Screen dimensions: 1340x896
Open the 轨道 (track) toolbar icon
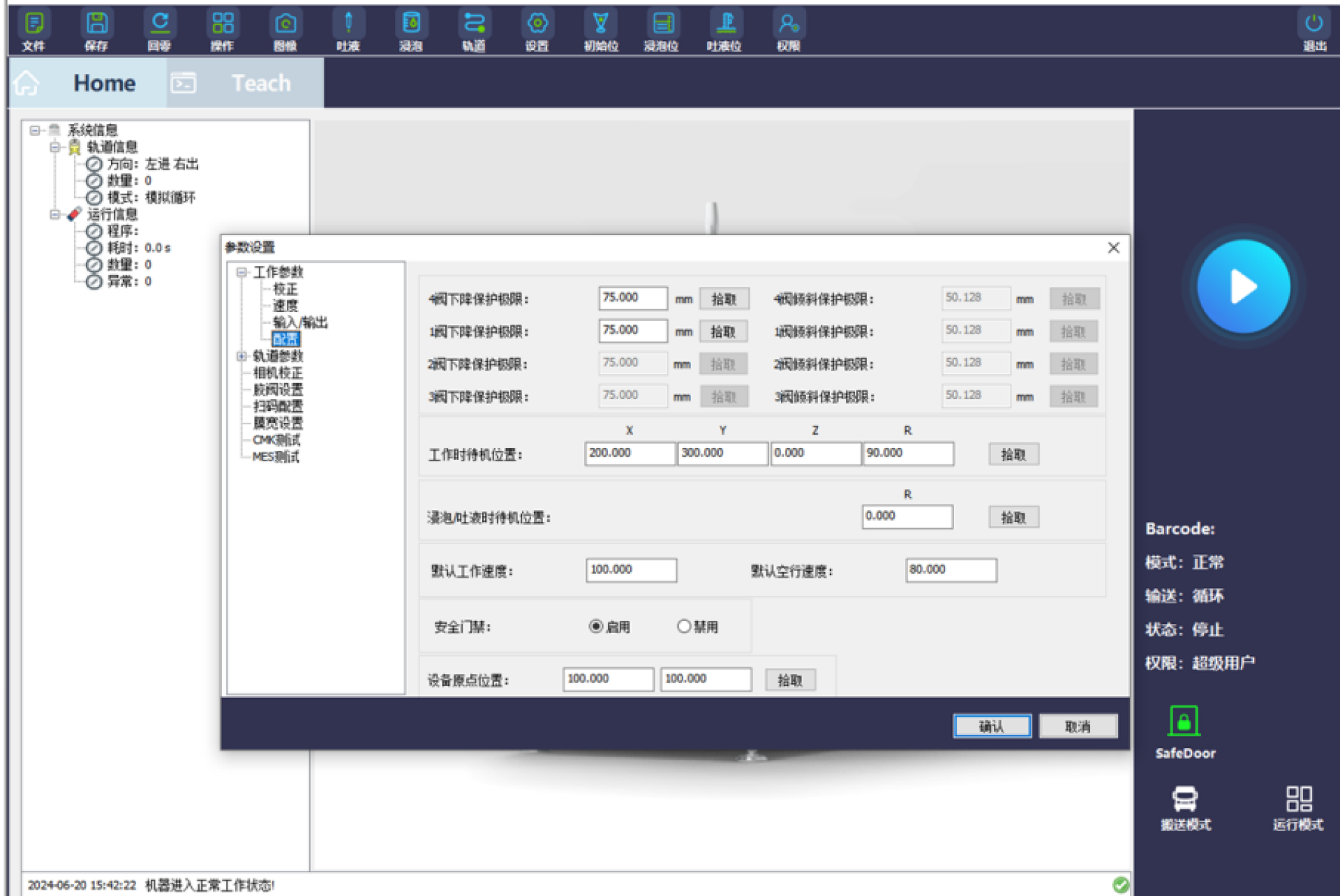[x=474, y=24]
